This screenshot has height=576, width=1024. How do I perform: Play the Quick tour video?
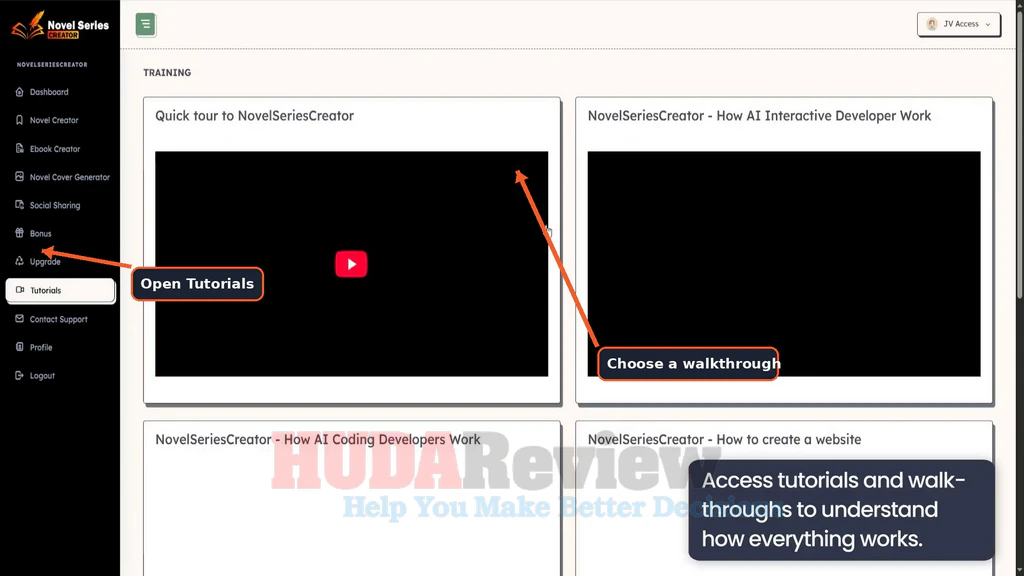[351, 264]
